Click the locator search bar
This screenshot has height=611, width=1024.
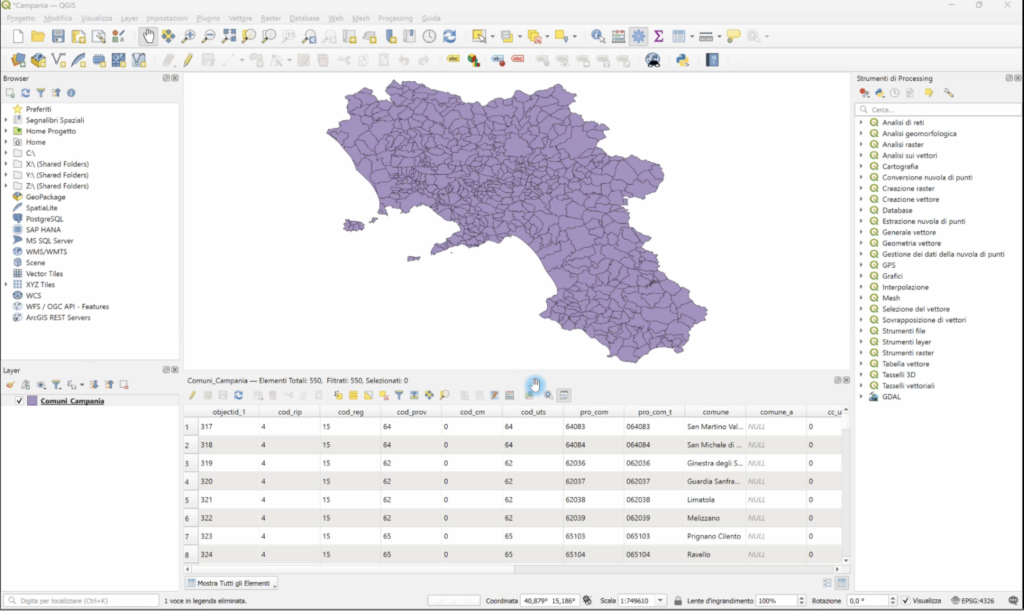[x=82, y=601]
